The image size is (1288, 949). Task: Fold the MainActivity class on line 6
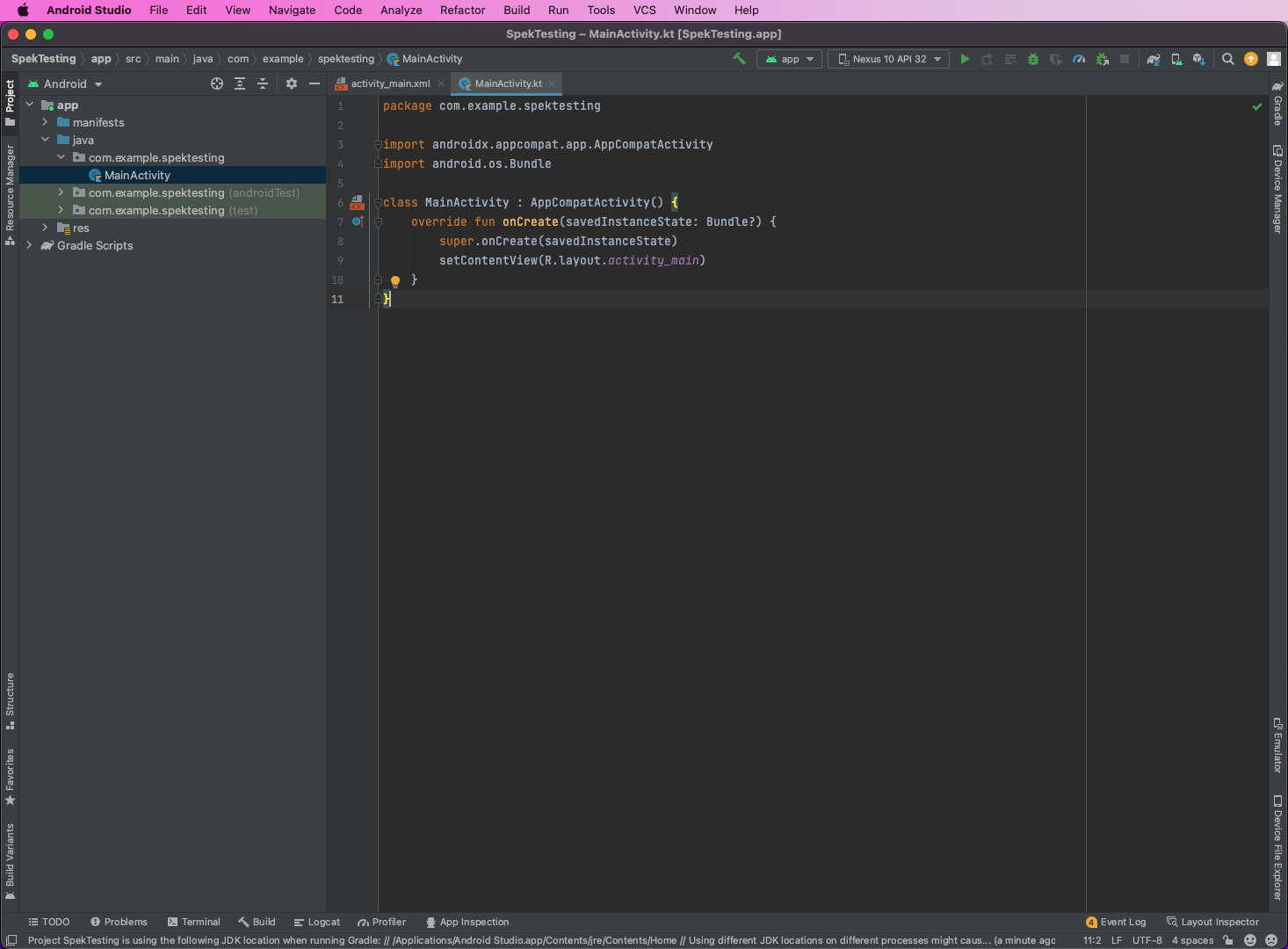378,203
